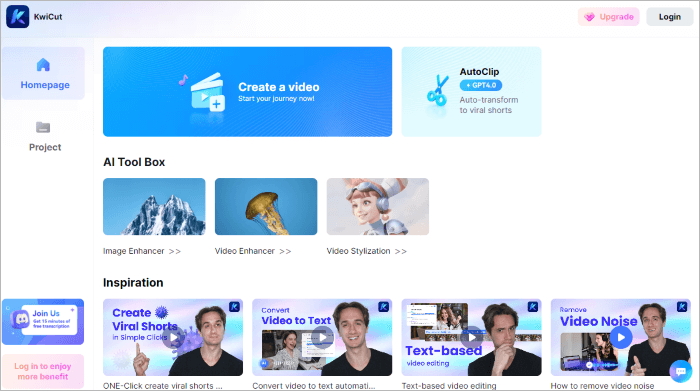Open the jellyfish Video Enhancer thumbnail
This screenshot has height=391, width=700.
click(x=266, y=207)
